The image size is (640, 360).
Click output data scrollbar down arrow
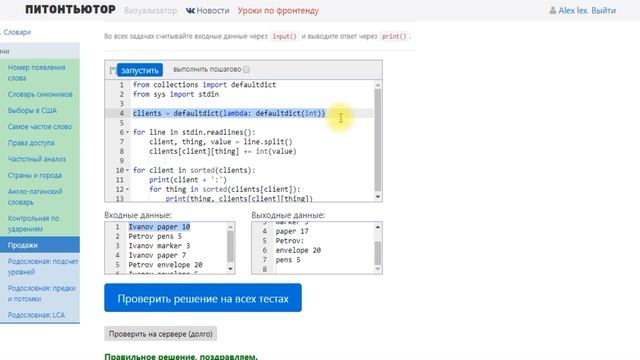click(378, 269)
